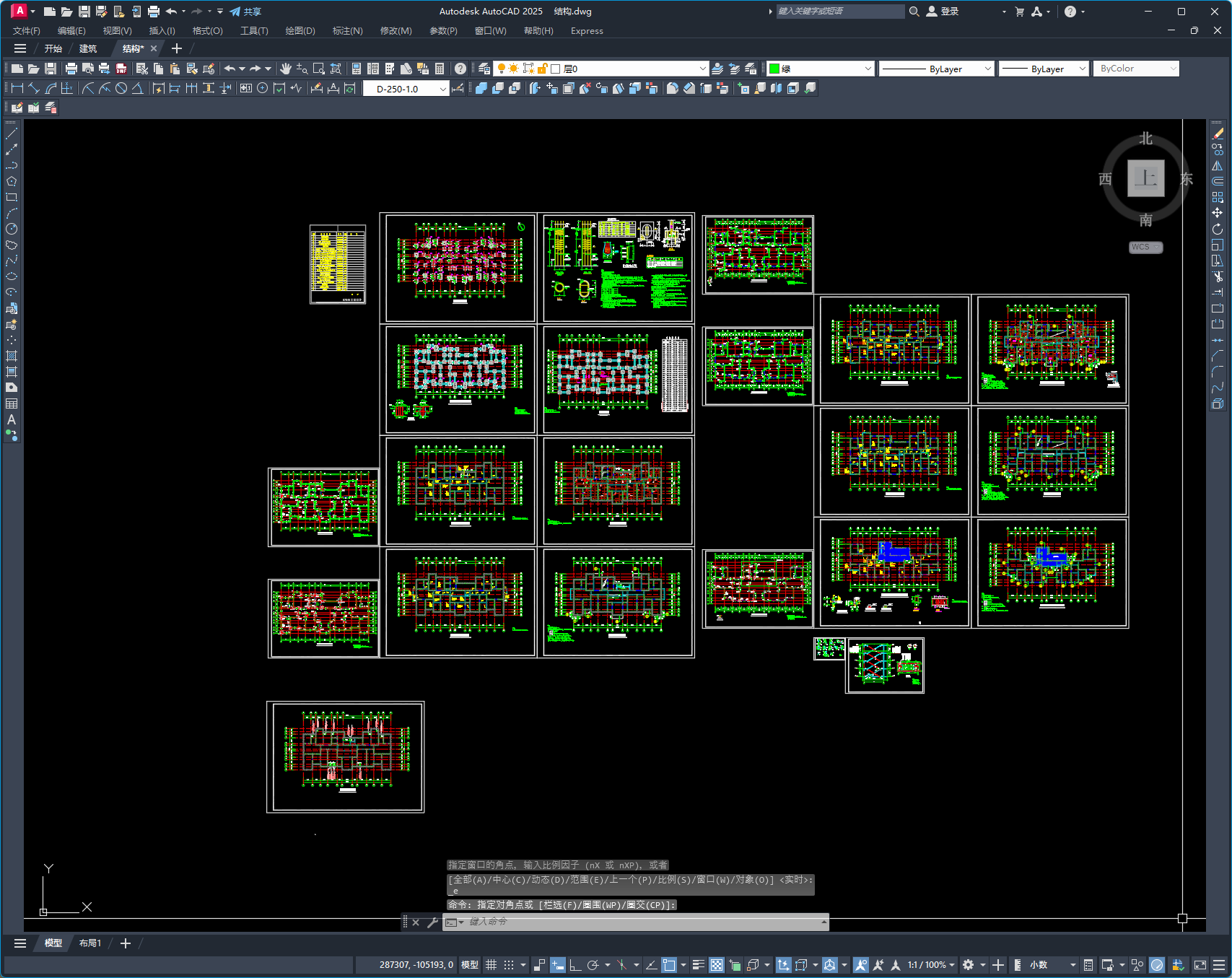Switch to the 建筑 drawing tab
The height and width of the screenshot is (978, 1232).
[x=88, y=48]
